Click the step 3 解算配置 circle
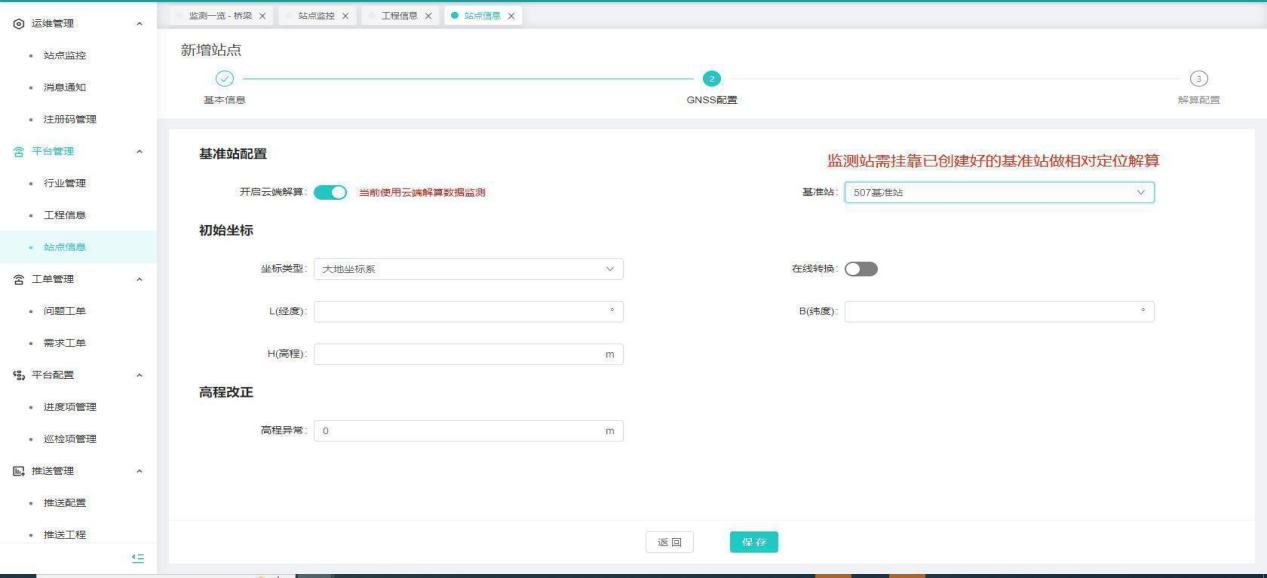 1200,79
